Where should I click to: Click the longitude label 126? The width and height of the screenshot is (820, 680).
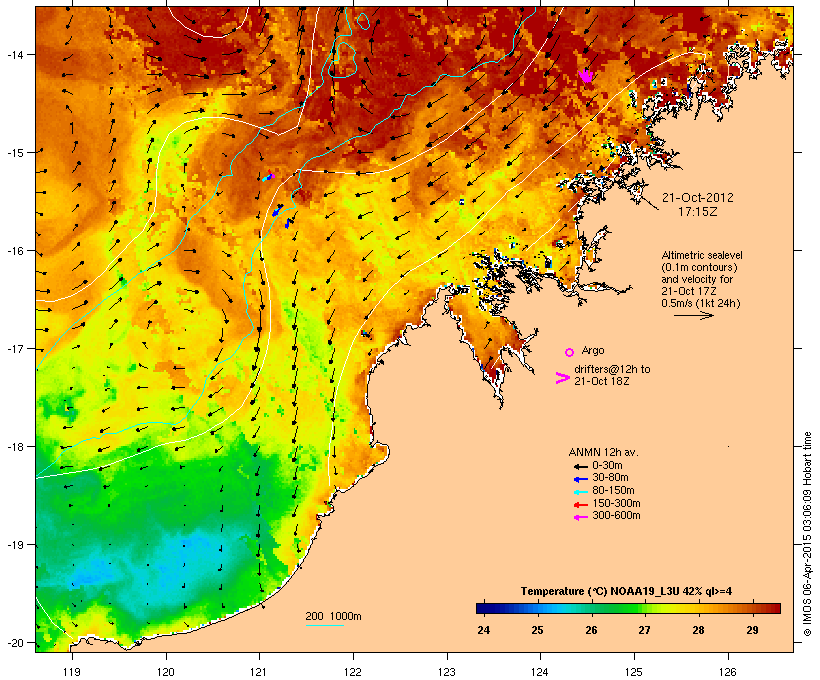(x=727, y=672)
